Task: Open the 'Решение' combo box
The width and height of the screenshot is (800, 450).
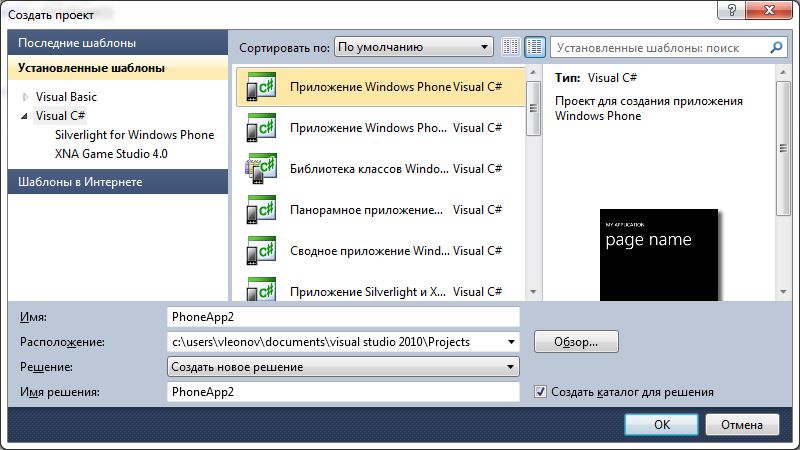Action: [x=343, y=367]
